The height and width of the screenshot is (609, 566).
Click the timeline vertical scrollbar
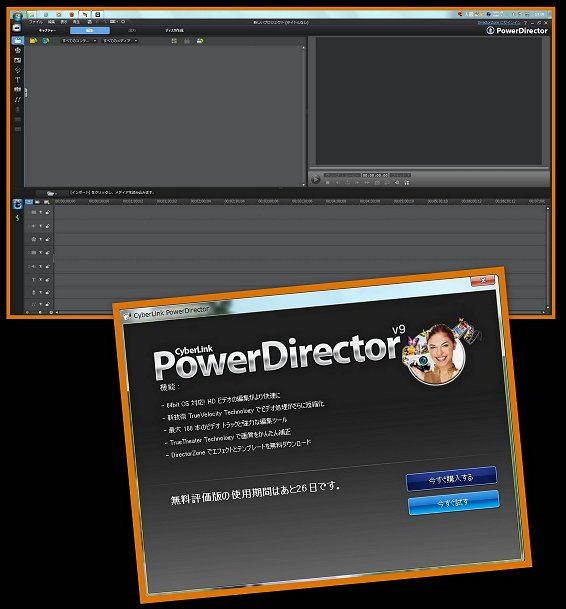pos(548,259)
